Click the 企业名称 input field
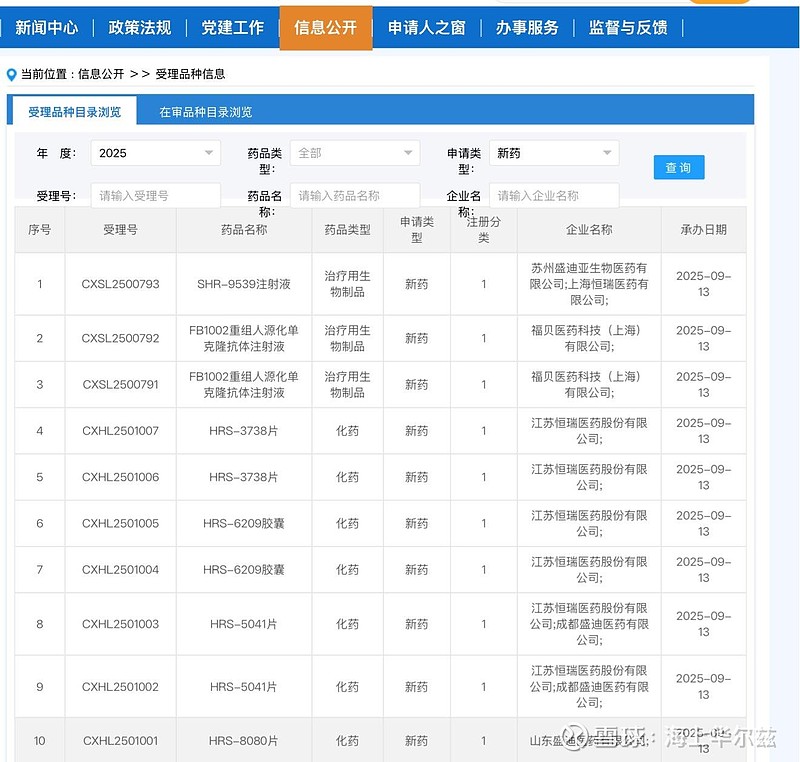 click(x=553, y=196)
